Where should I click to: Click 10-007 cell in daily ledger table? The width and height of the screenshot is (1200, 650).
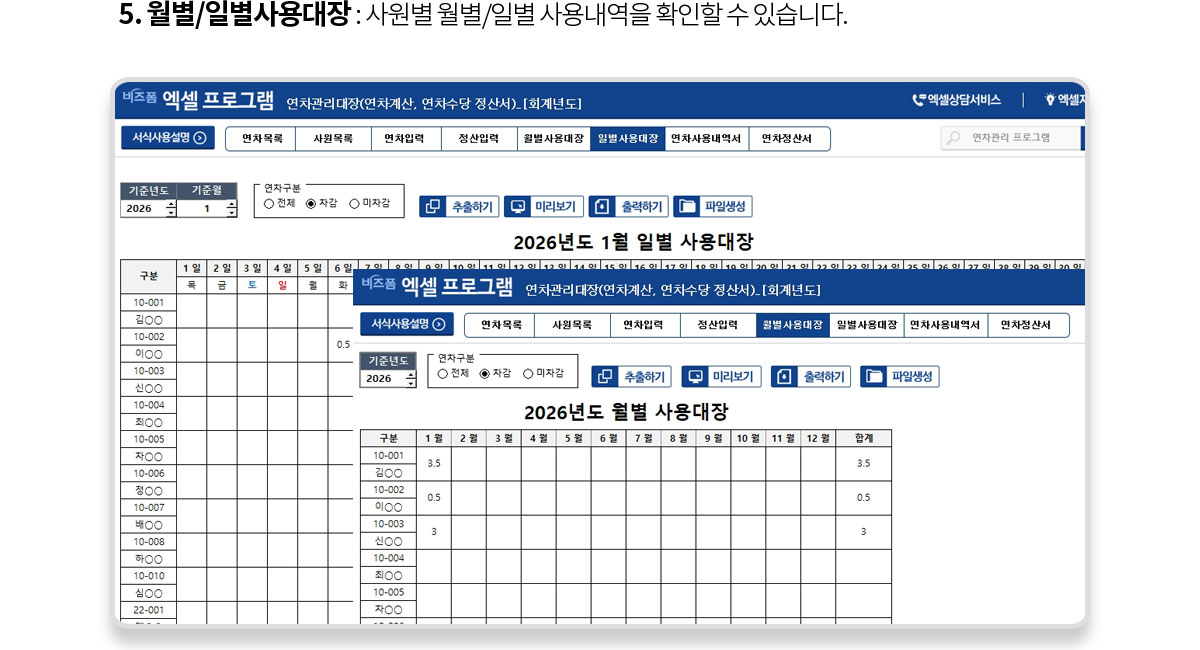pos(149,507)
